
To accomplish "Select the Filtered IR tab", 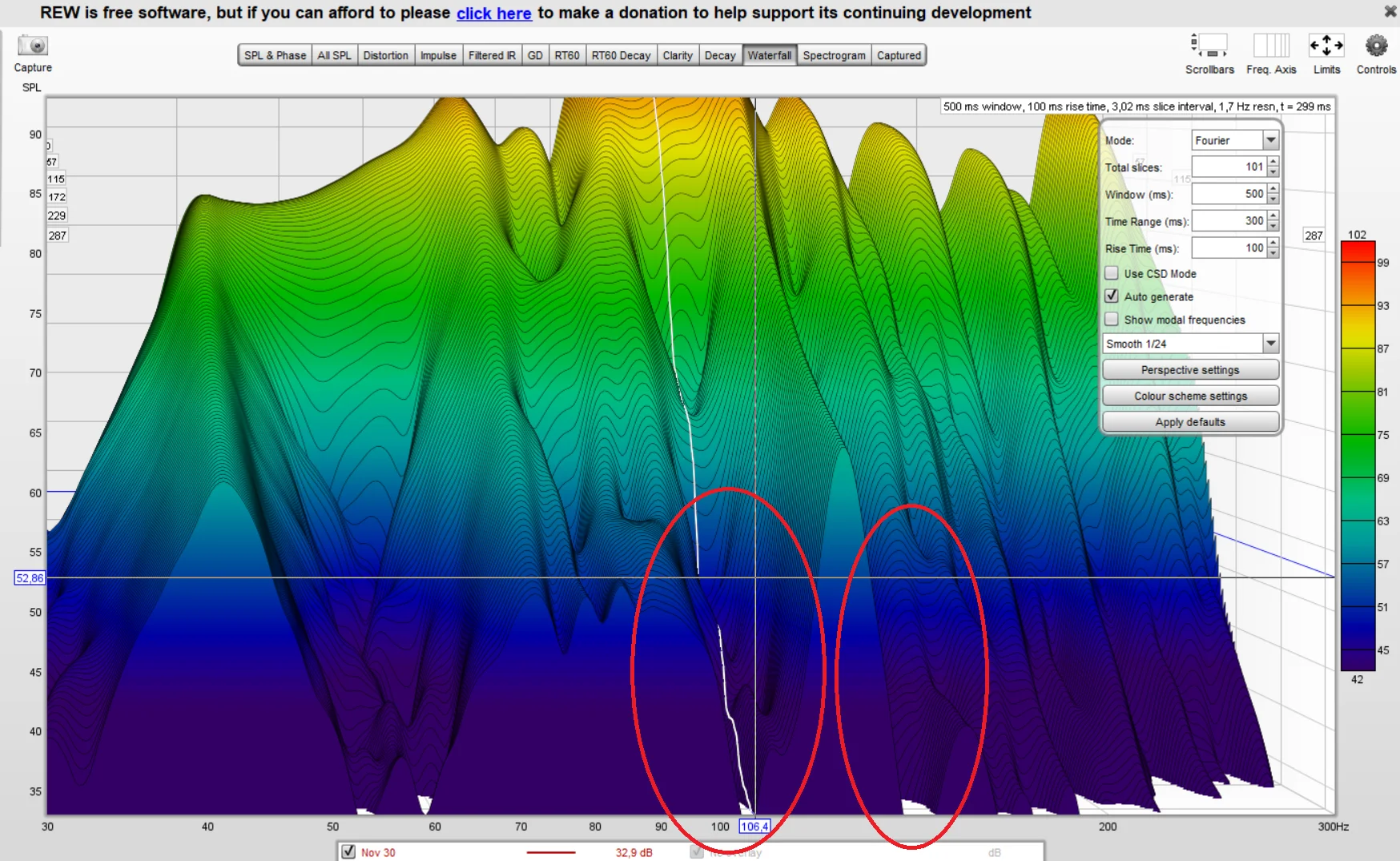I will pyautogui.click(x=492, y=55).
